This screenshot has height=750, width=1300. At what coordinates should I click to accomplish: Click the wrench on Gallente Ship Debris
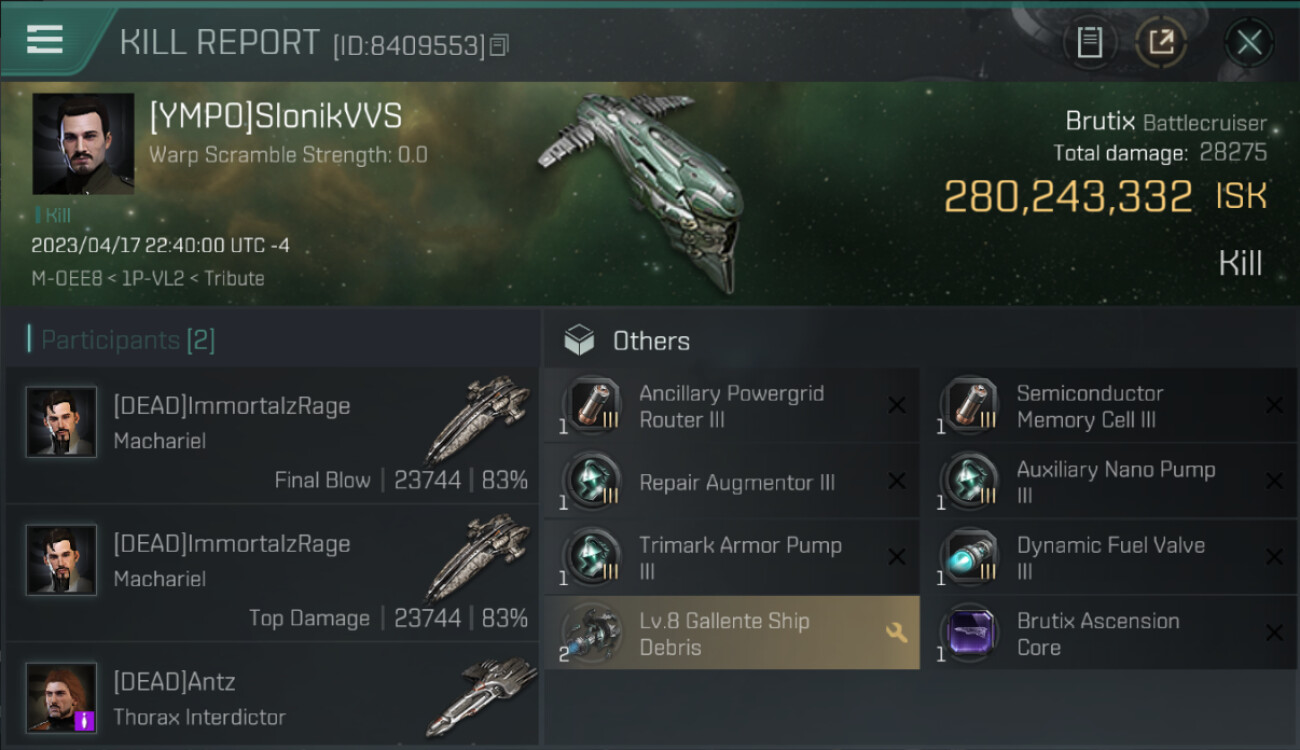coord(896,632)
